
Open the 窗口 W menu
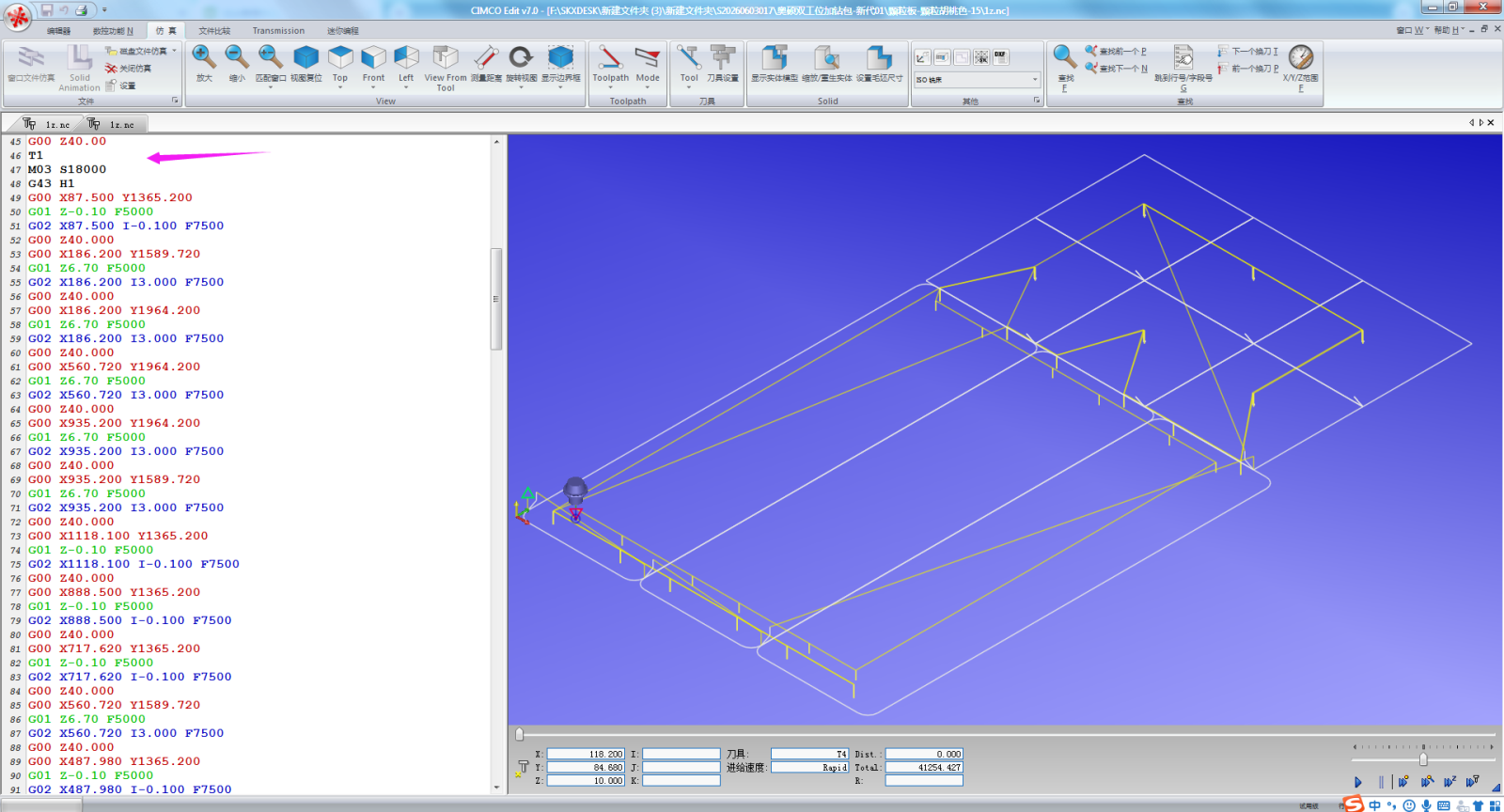tap(1411, 30)
